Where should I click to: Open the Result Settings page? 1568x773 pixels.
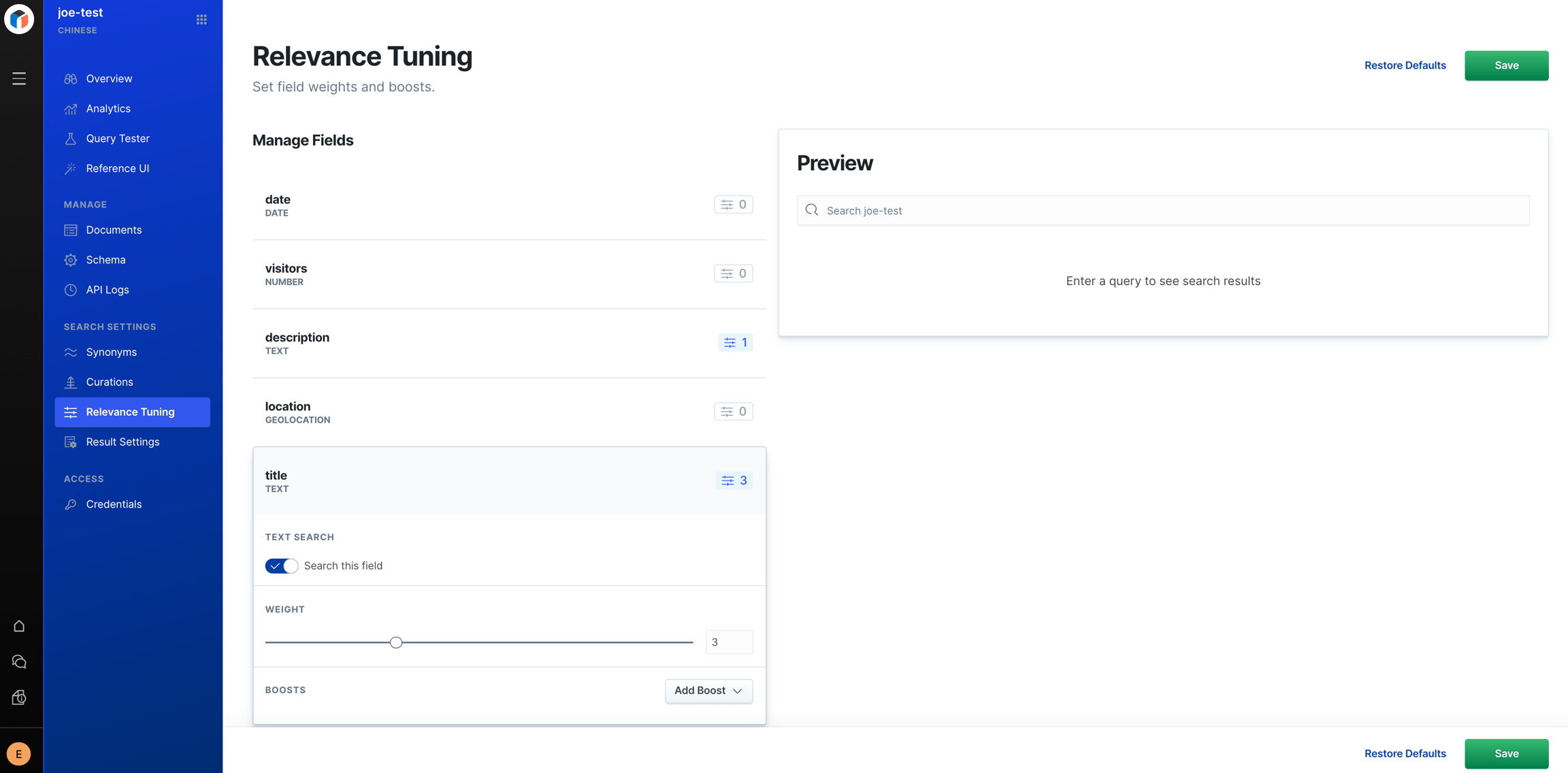click(122, 442)
